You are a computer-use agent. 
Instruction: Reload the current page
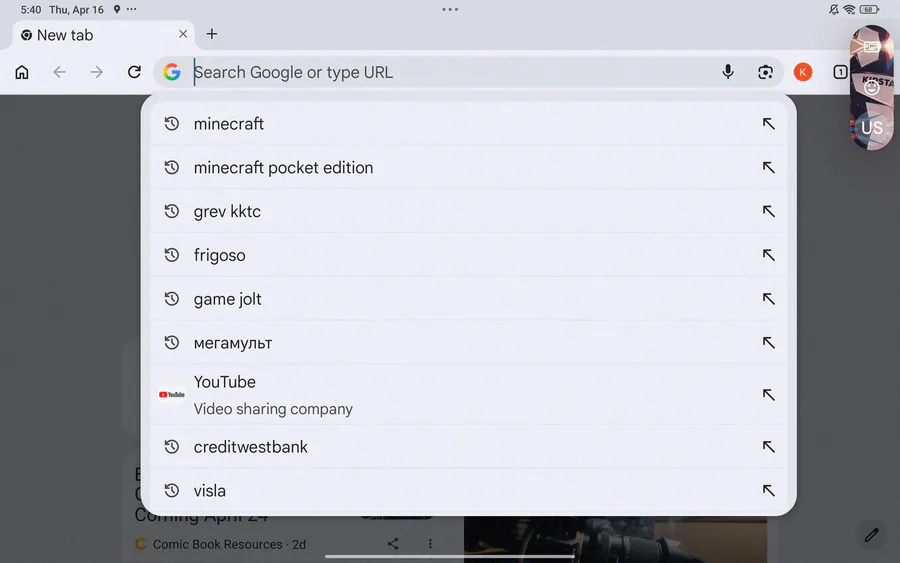[x=134, y=72]
